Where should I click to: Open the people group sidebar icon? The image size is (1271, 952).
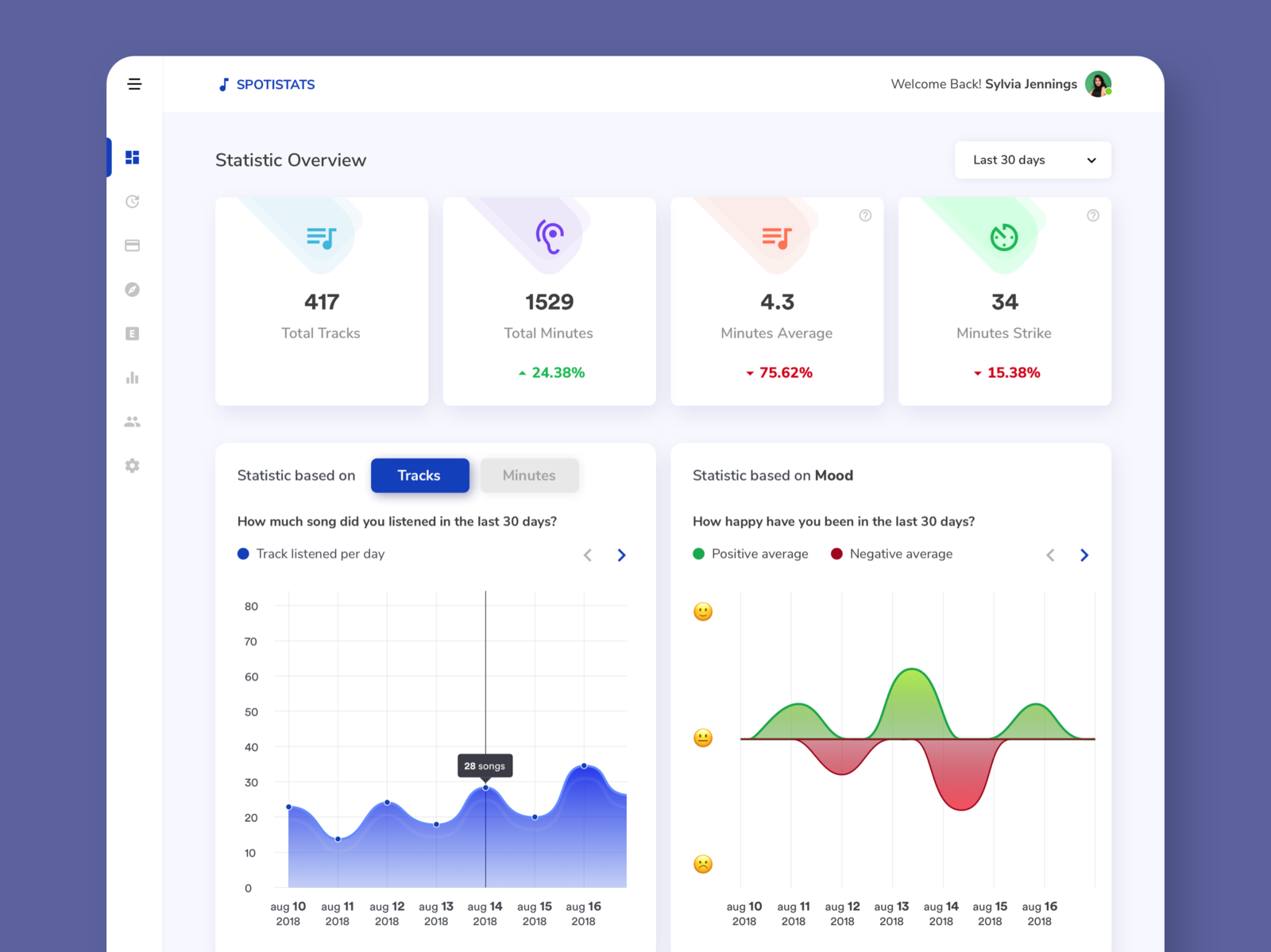point(133,422)
